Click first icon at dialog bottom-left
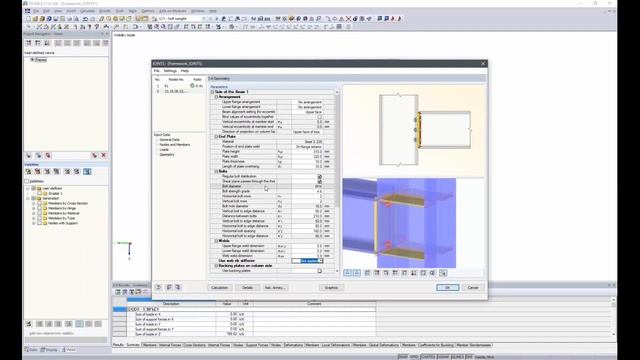Image resolution: width=640 pixels, height=360 pixels. click(158, 287)
